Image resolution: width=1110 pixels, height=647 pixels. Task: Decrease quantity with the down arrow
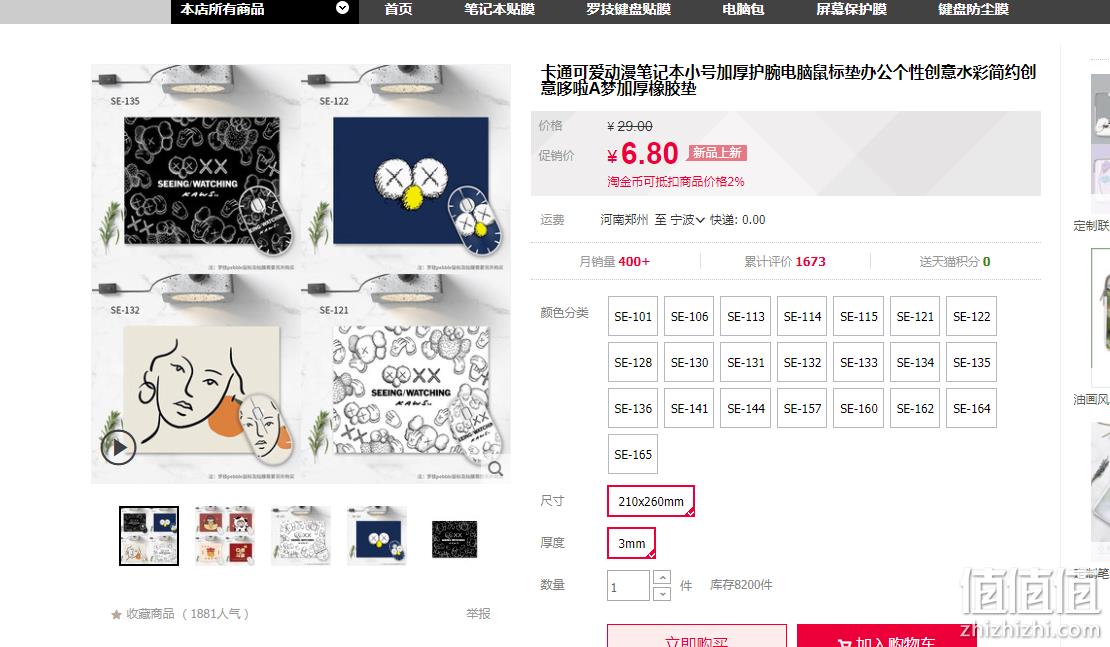(x=662, y=593)
